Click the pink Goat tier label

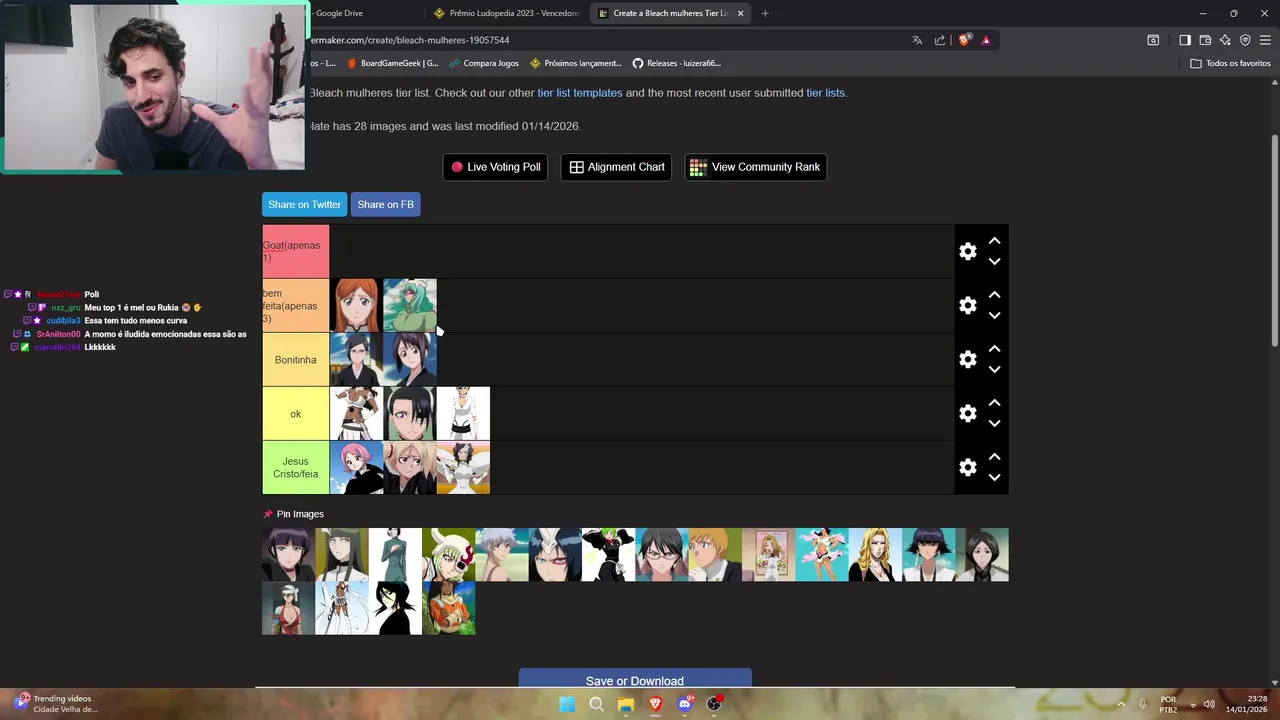coord(295,251)
